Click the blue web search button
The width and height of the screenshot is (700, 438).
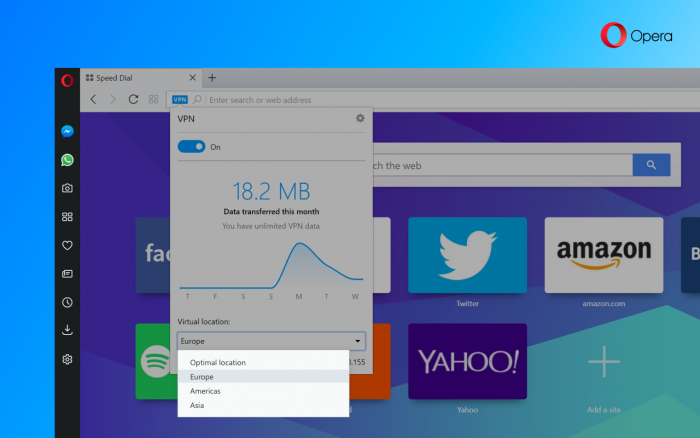651,165
